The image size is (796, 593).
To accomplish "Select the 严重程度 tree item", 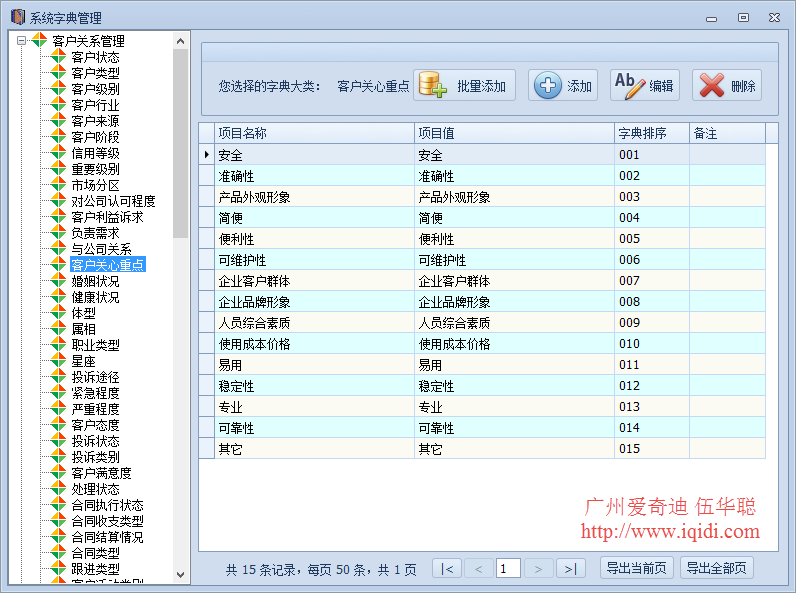I will point(95,409).
